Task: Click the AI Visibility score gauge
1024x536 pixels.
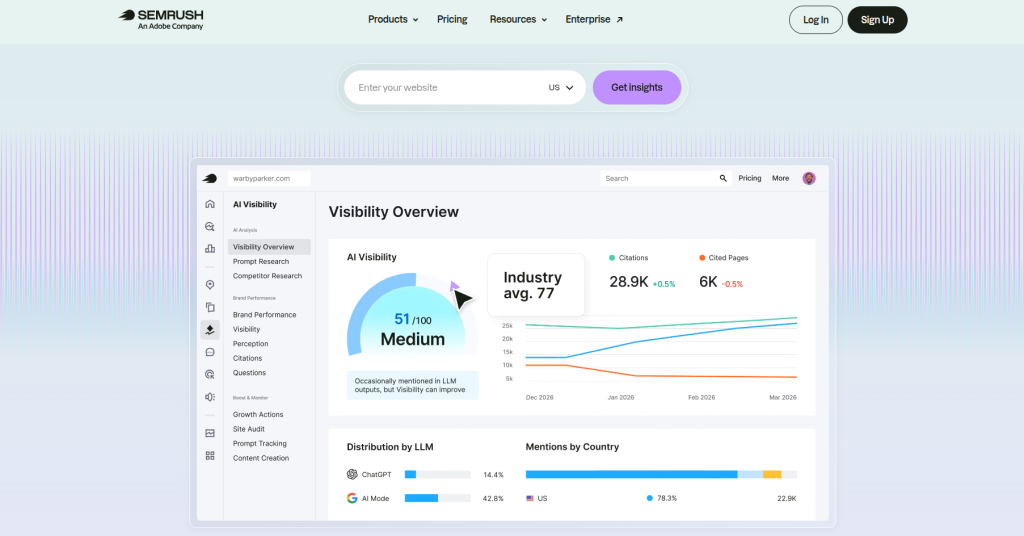Action: [x=412, y=315]
